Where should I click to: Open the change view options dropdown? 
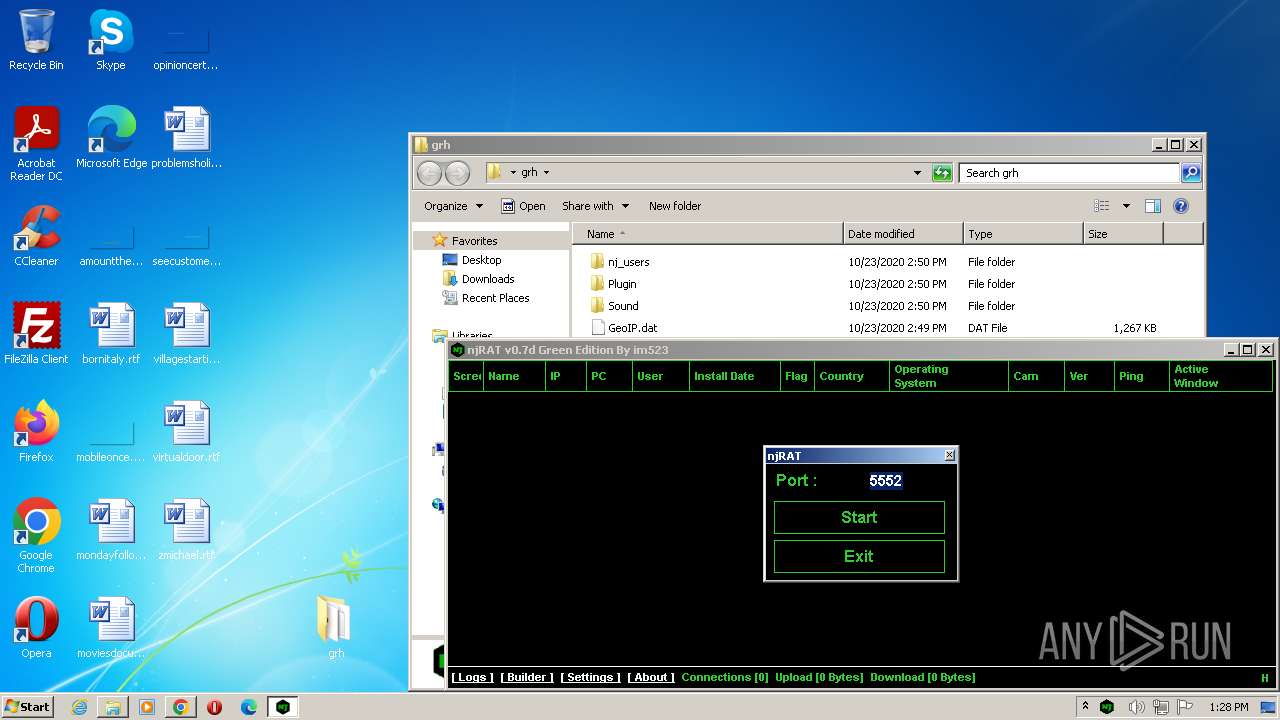[1126, 206]
